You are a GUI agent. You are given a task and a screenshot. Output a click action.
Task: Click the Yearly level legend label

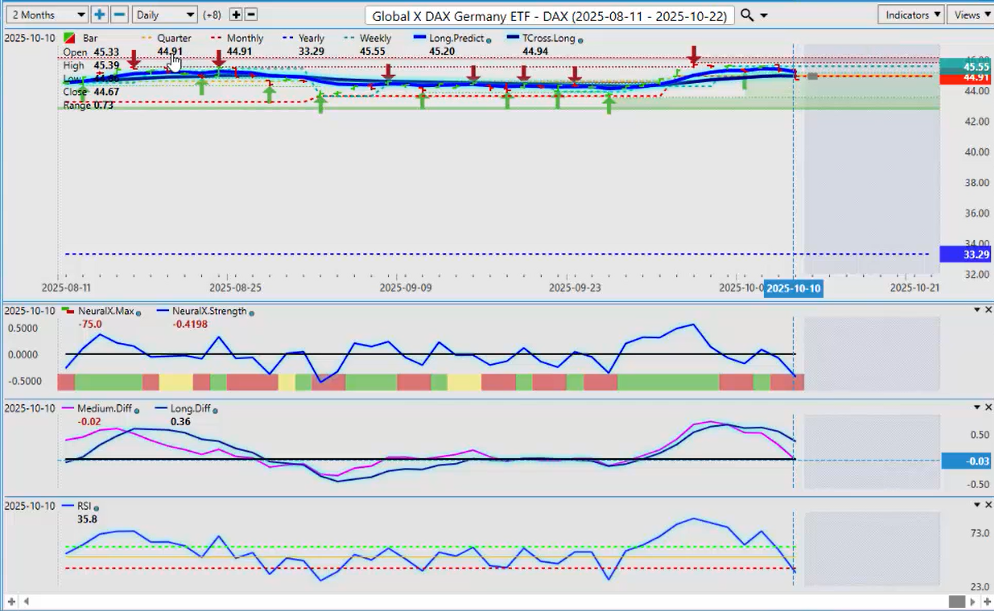click(x=310, y=38)
